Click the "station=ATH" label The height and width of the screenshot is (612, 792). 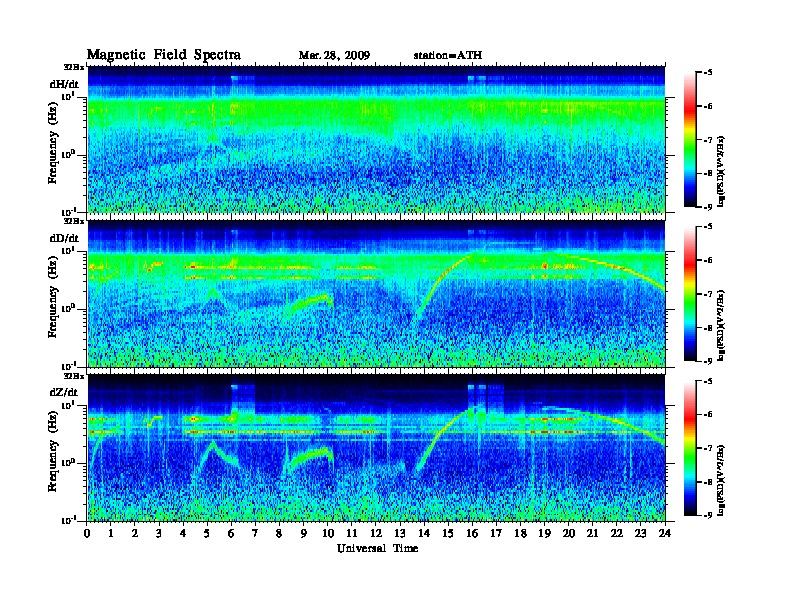[448, 56]
